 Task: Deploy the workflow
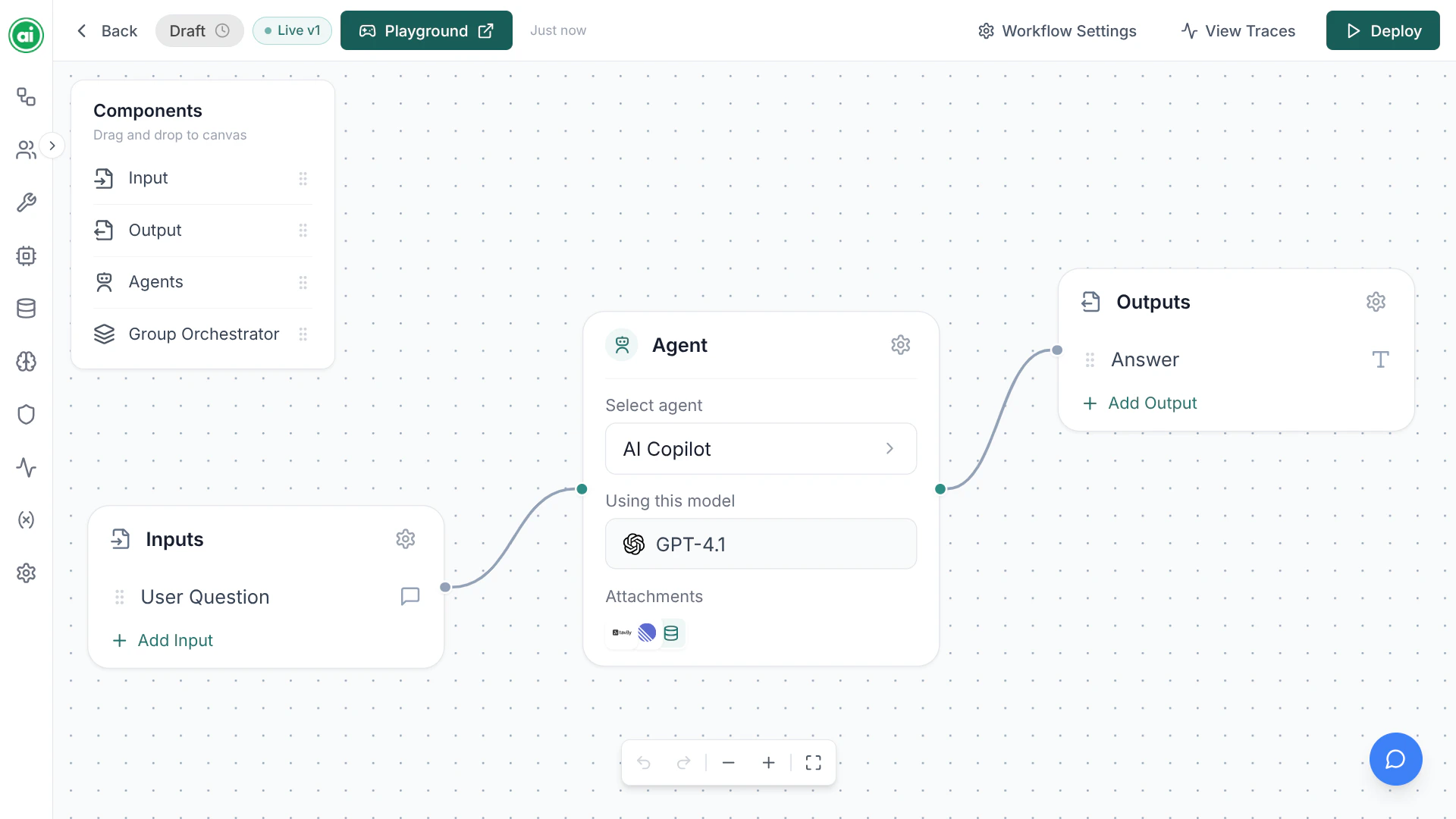coord(1383,30)
